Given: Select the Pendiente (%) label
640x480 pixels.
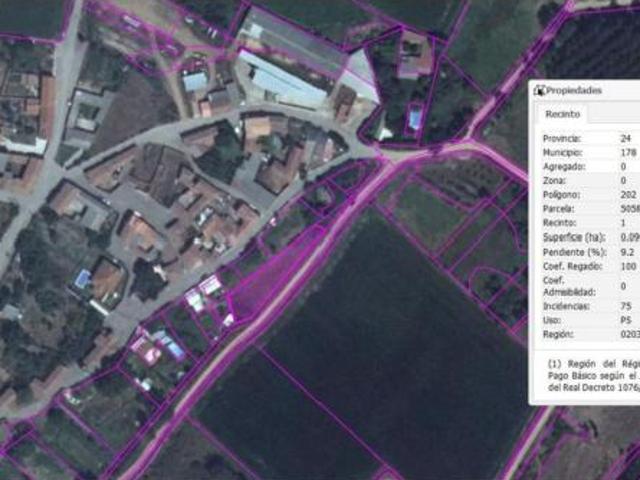Looking at the screenshot, I should pos(574,252).
